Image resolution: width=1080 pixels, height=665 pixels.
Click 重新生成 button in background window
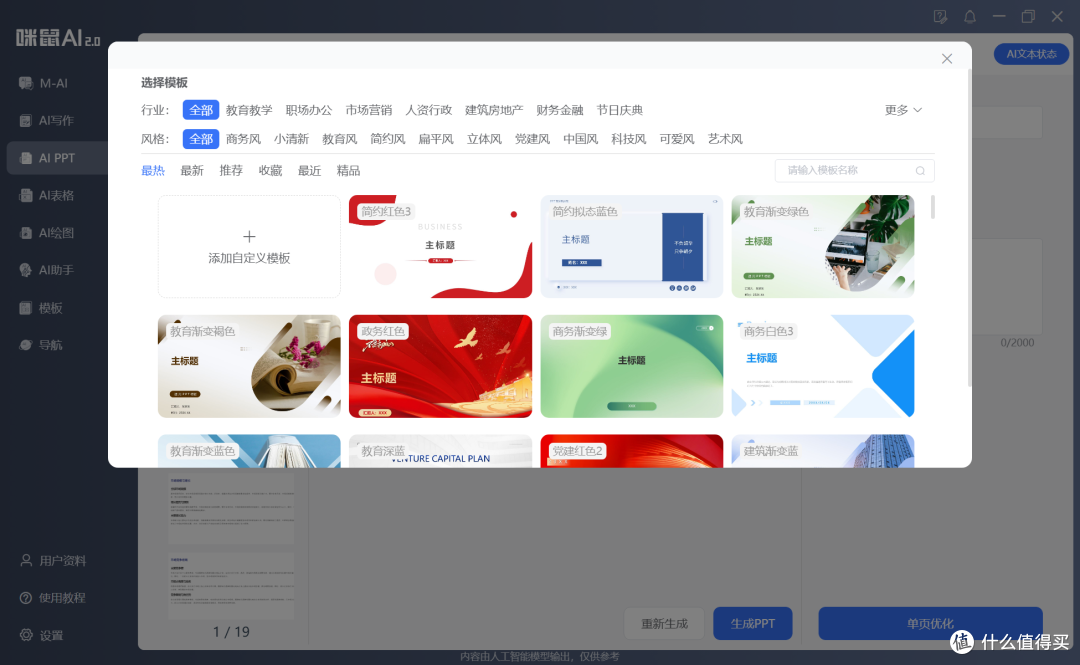tap(664, 624)
